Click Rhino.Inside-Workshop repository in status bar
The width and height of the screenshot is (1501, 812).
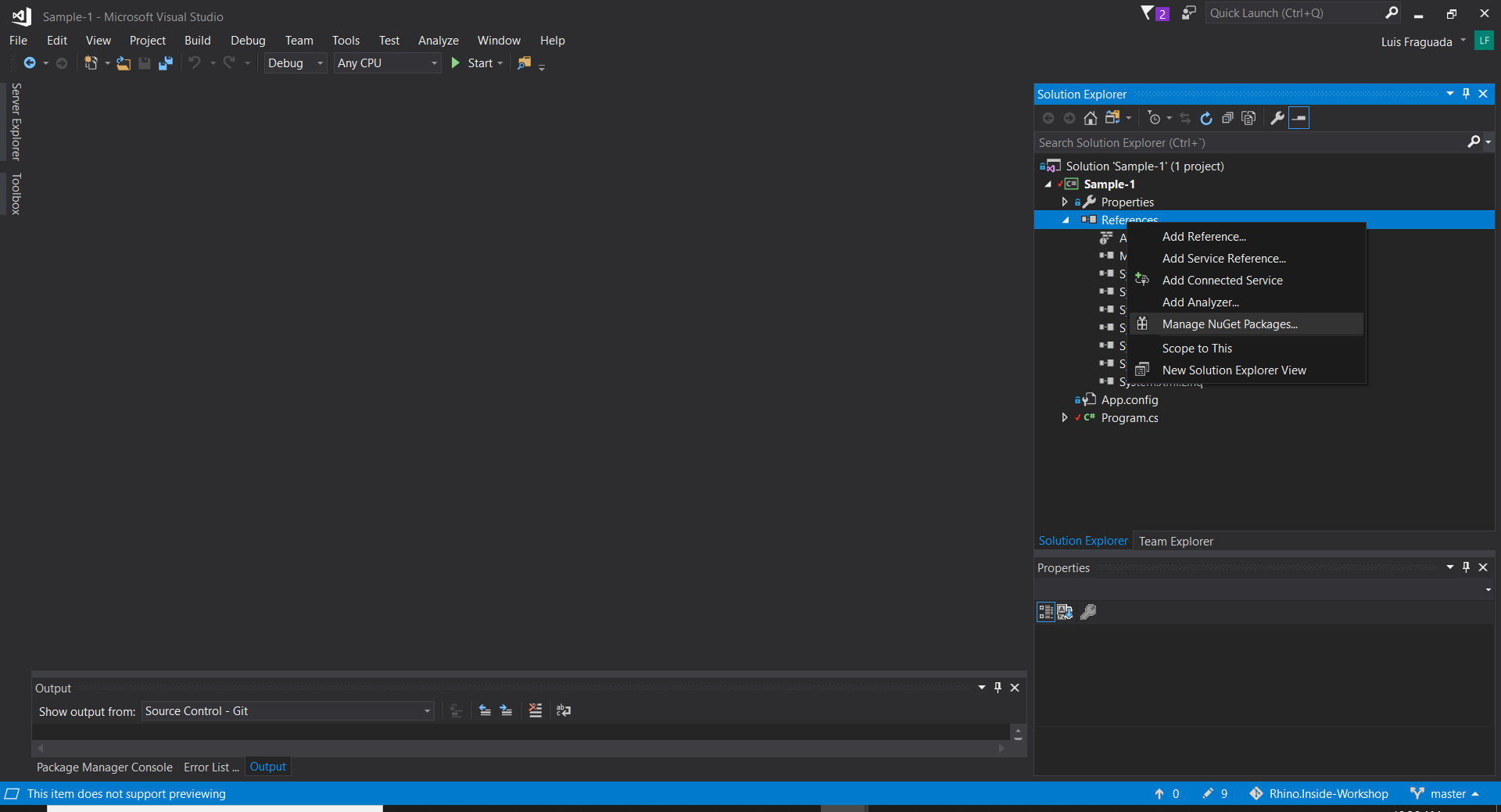(1319, 794)
